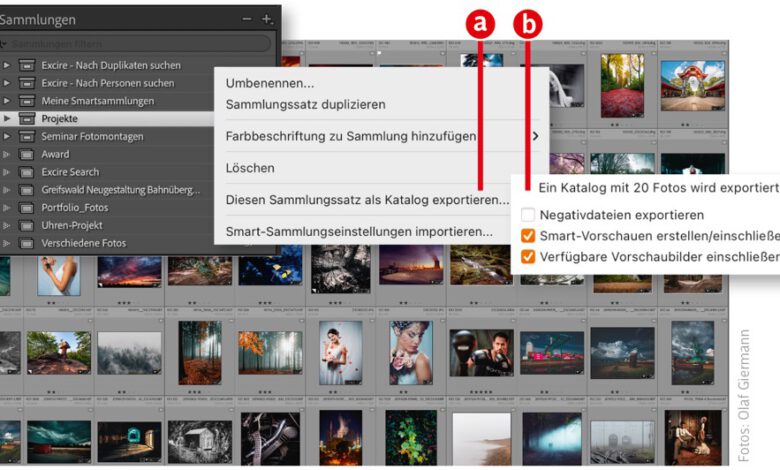Select foggy autumn forest with orange tree thumbnail

(x=270, y=353)
